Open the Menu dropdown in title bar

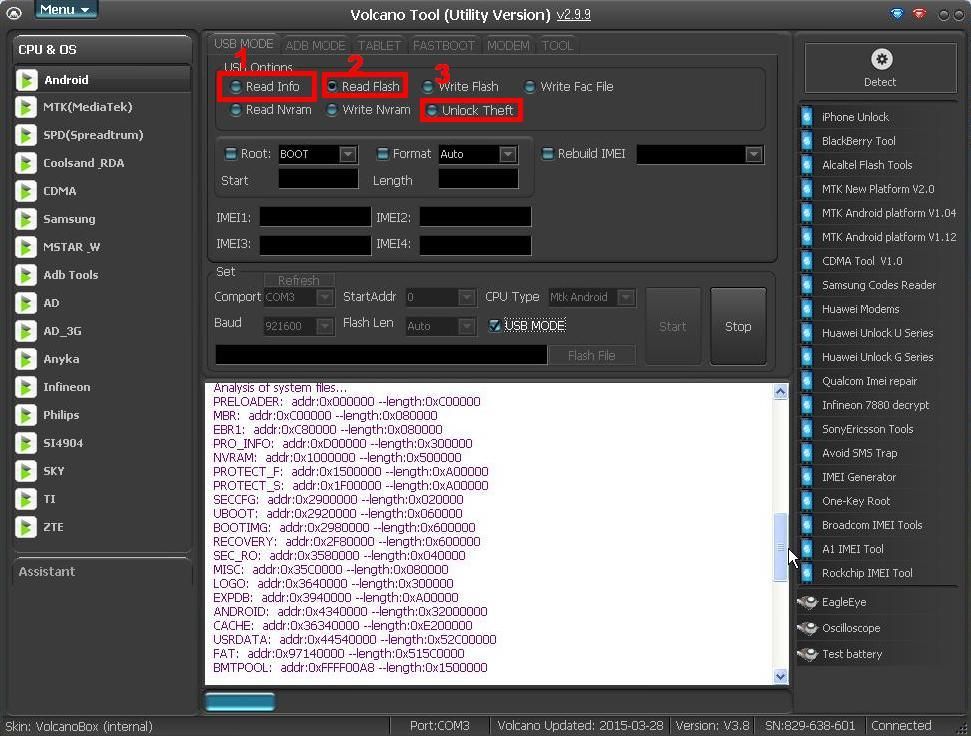click(66, 10)
